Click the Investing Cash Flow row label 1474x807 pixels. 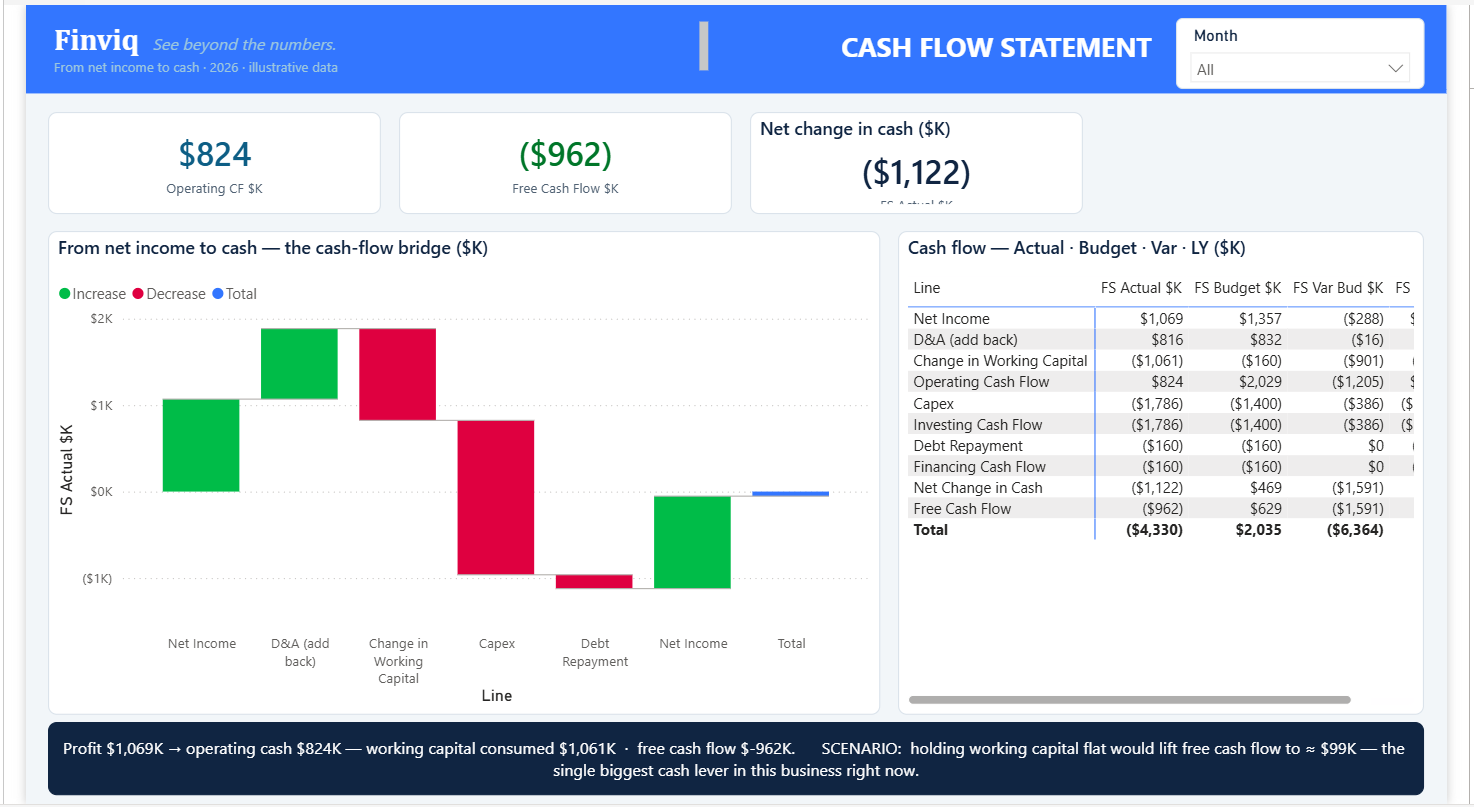pyautogui.click(x=977, y=425)
